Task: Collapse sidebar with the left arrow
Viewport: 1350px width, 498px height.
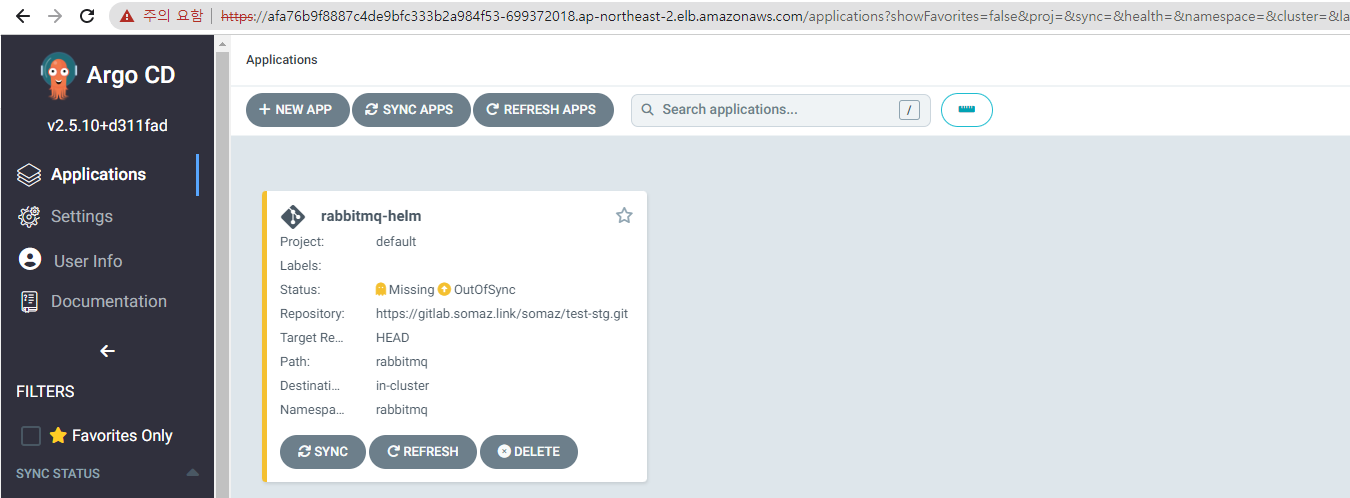Action: (108, 351)
